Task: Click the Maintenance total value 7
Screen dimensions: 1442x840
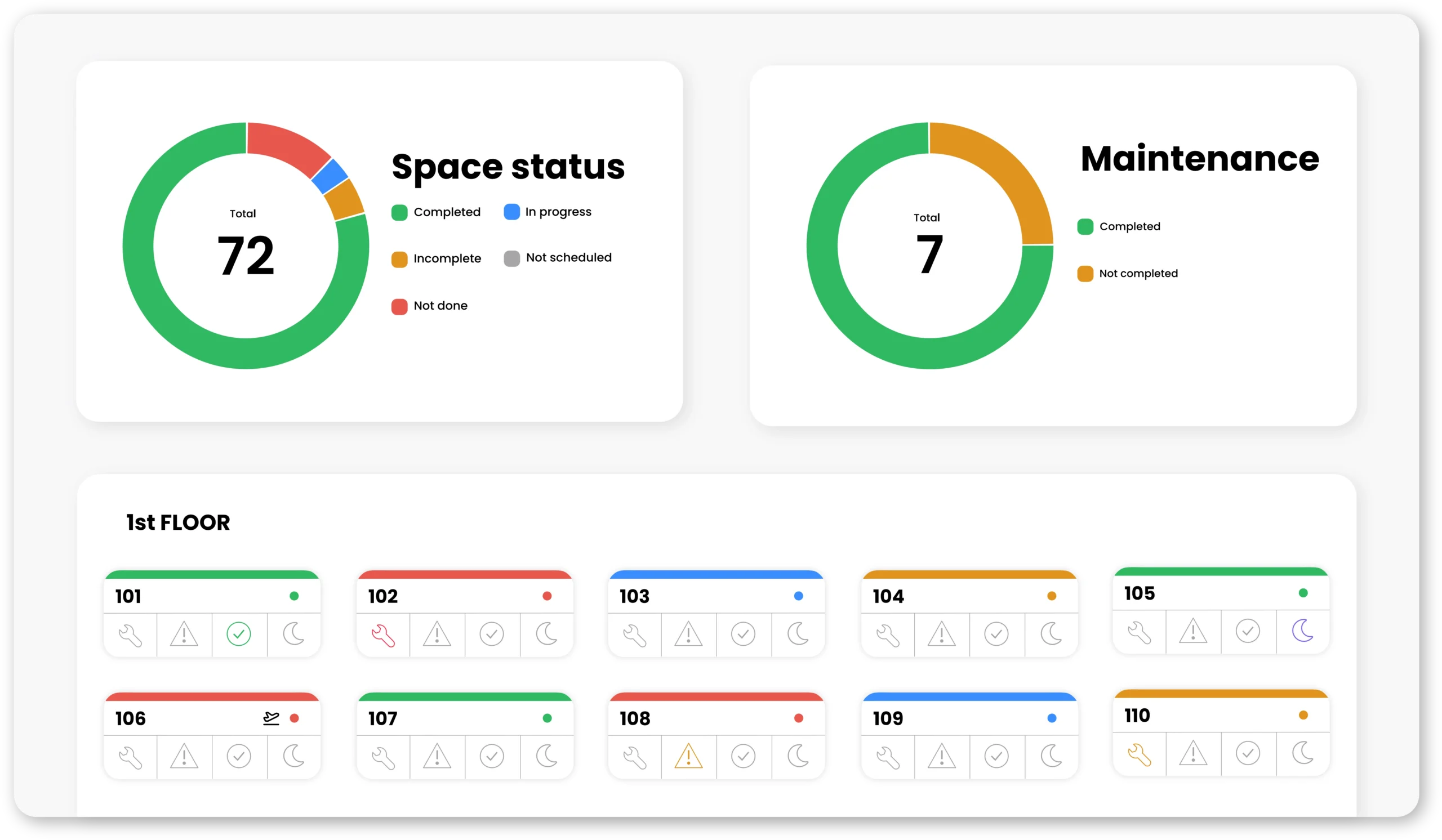Action: (929, 254)
